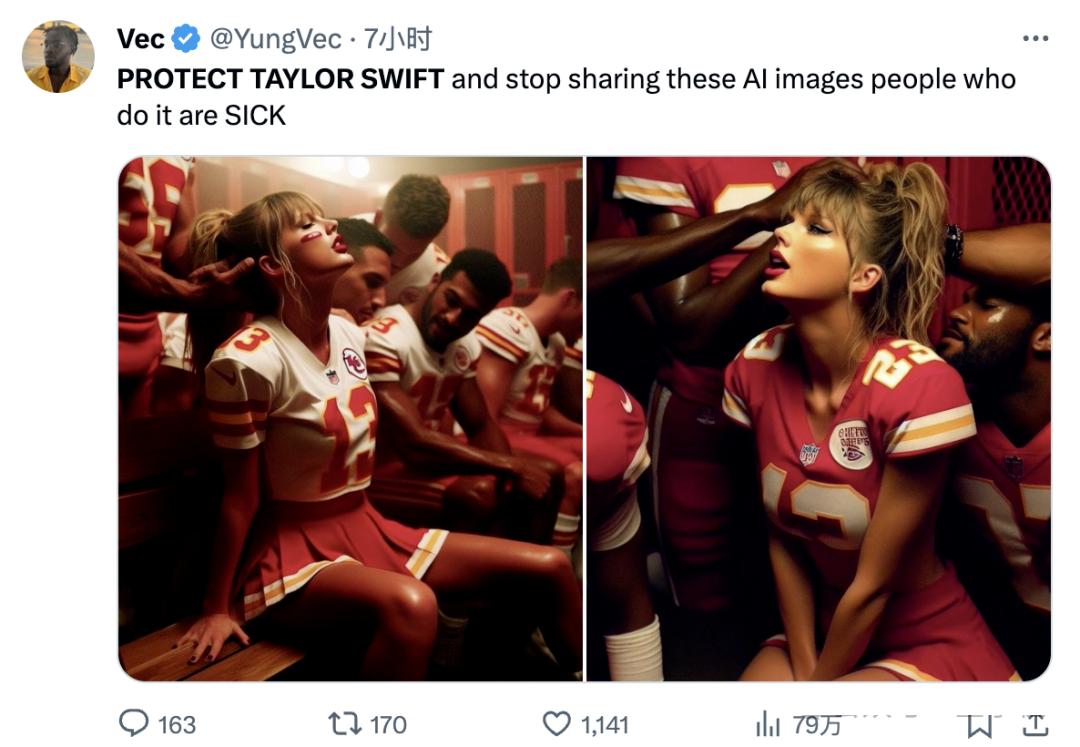
Task: Click the 163 replies count
Action: pos(177,724)
